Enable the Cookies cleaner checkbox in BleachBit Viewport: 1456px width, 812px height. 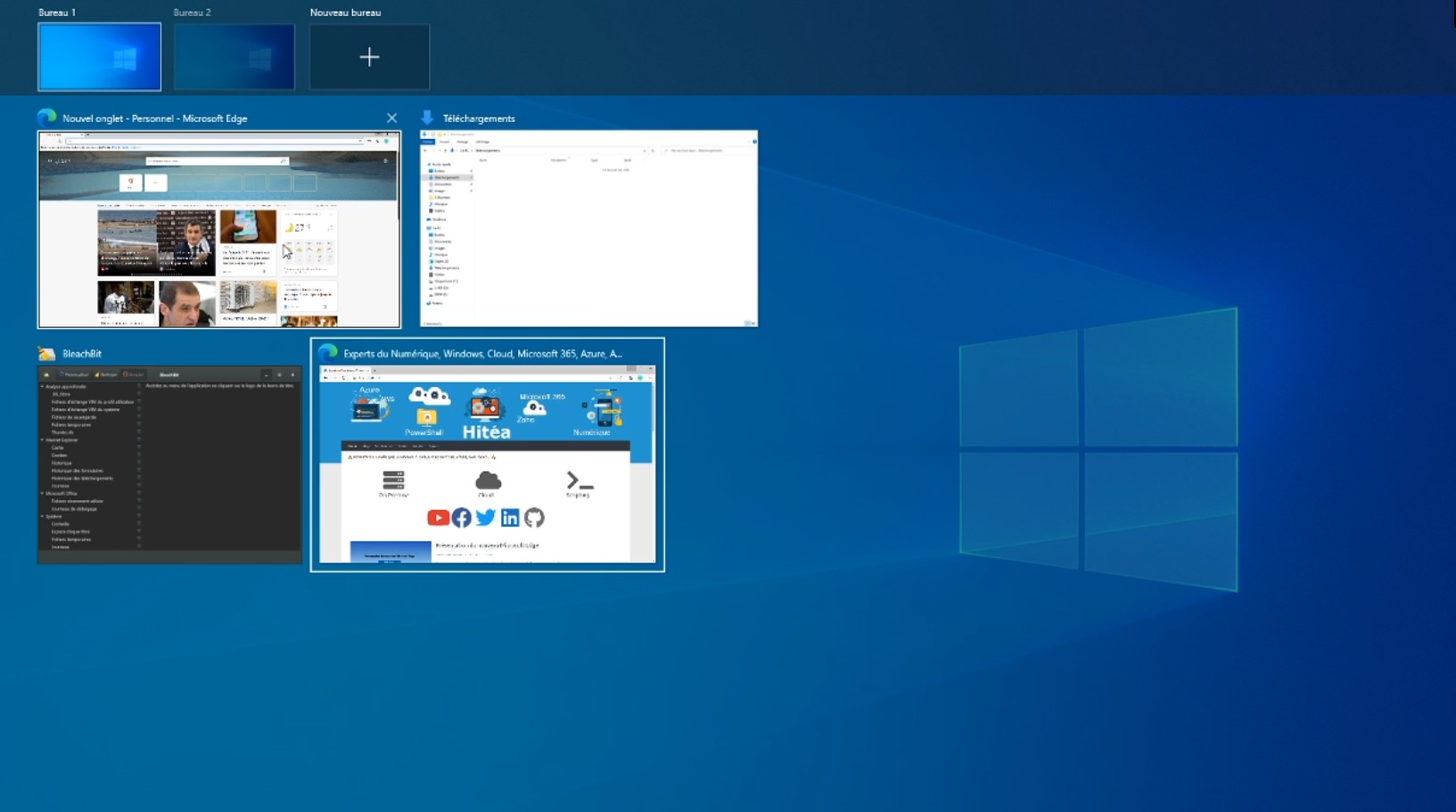tap(139, 455)
